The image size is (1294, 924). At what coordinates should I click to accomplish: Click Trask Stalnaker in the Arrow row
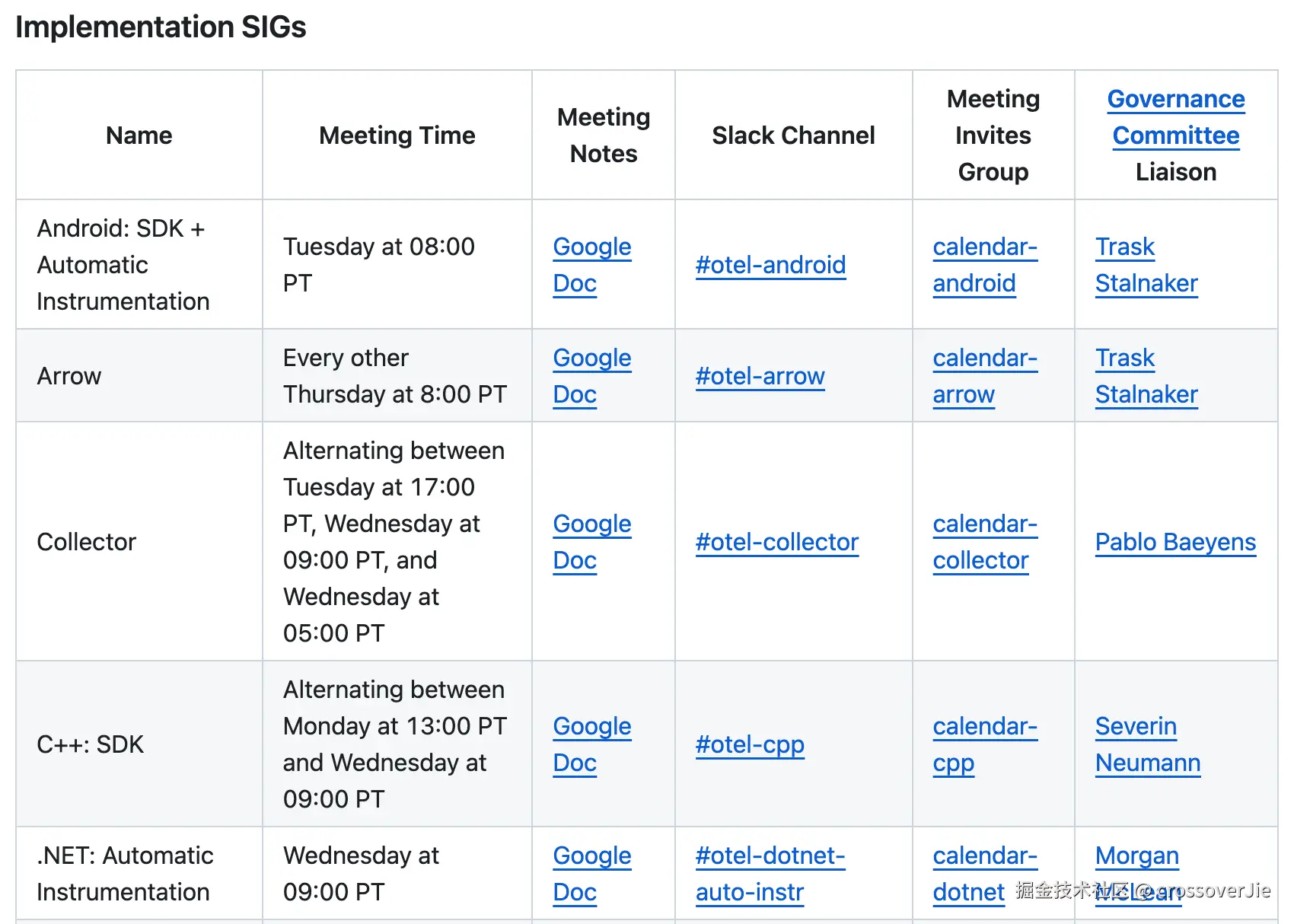[x=1124, y=358]
